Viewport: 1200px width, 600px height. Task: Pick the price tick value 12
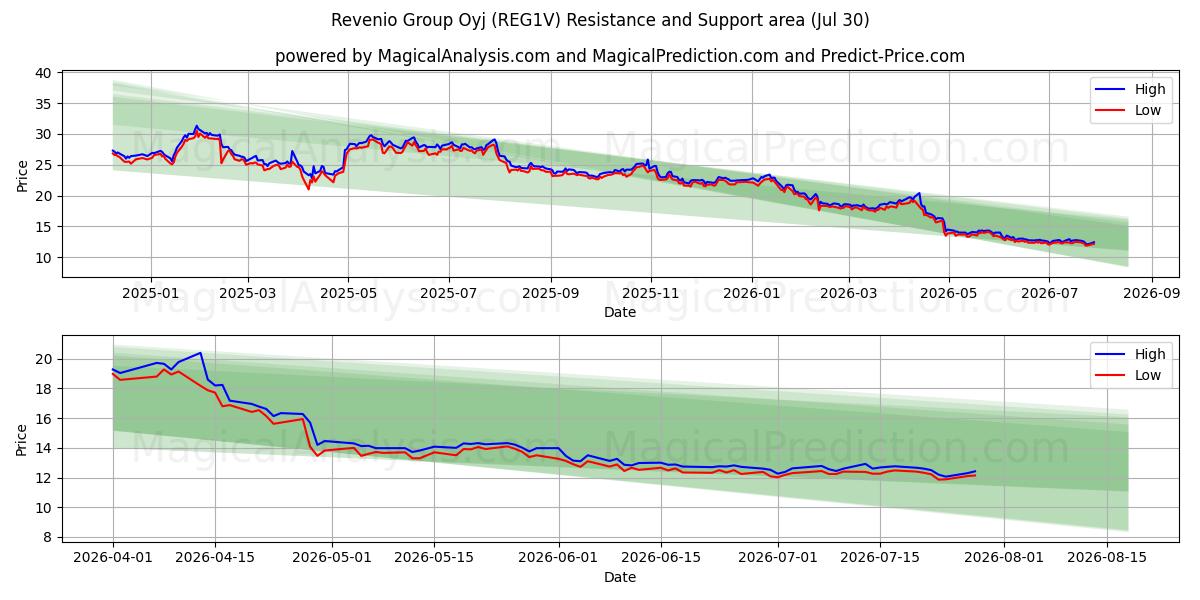coord(43,478)
